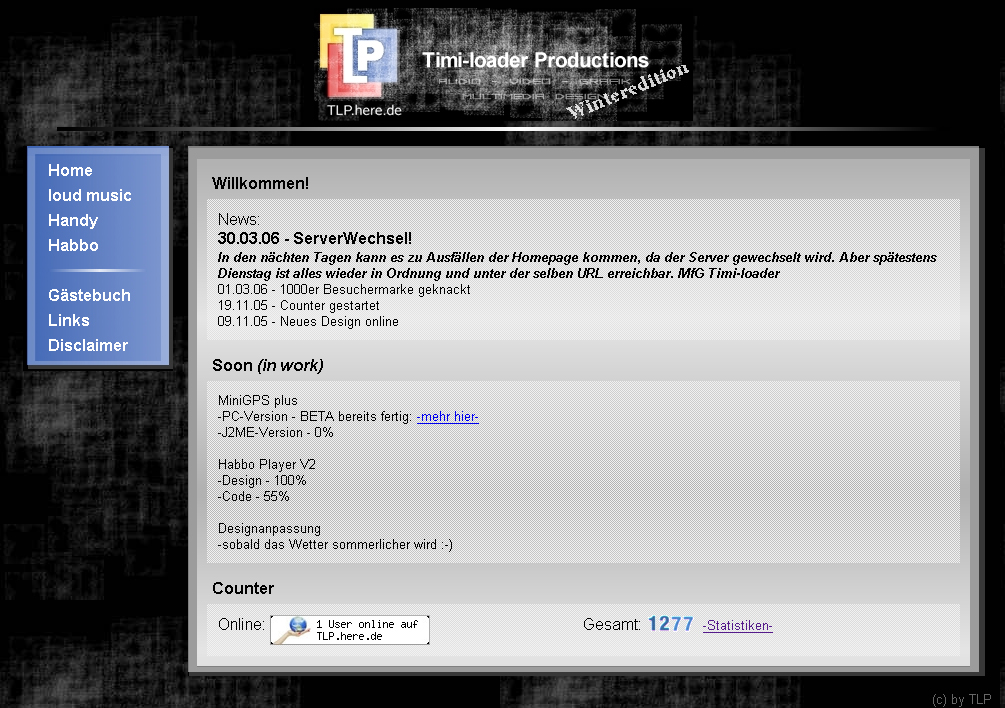The width and height of the screenshot is (1005, 708).
Task: Click the 'Online:' label
Action: point(241,625)
